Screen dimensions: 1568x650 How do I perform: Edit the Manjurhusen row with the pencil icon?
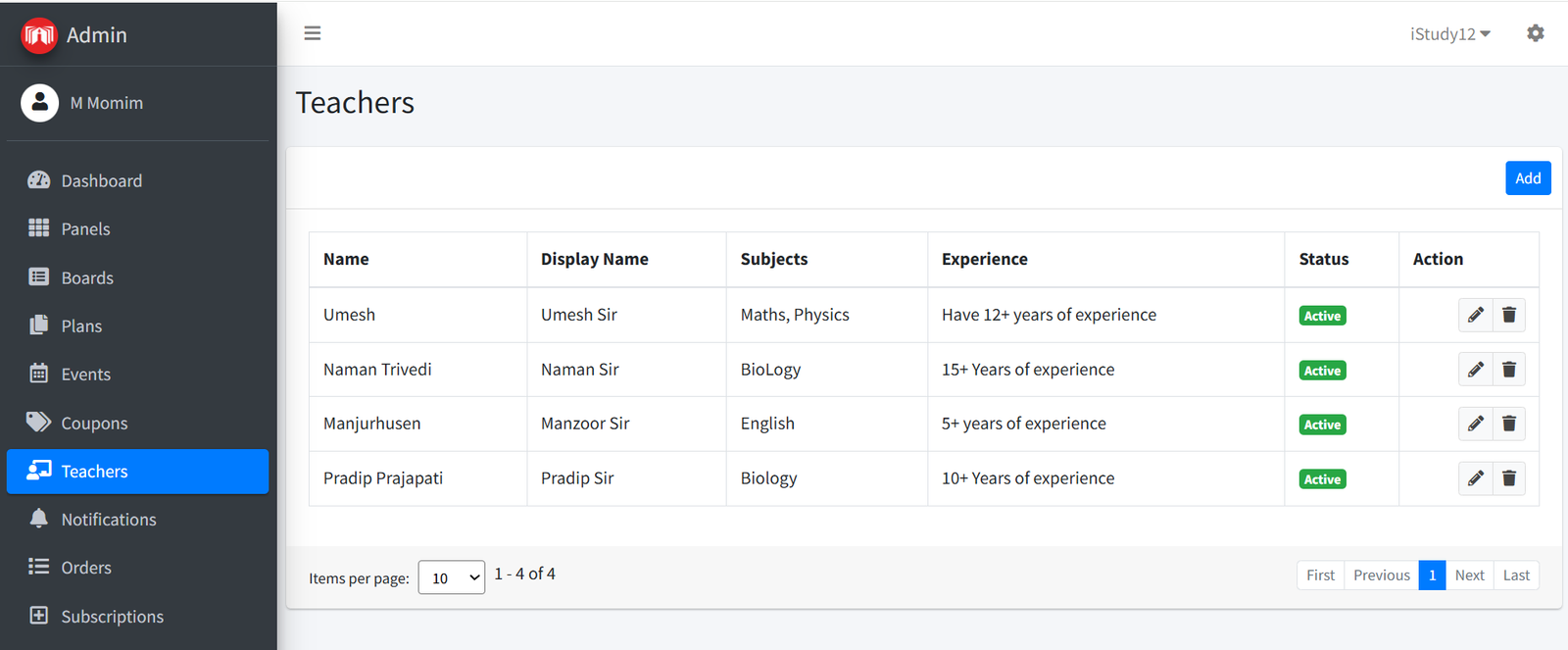pyautogui.click(x=1475, y=424)
